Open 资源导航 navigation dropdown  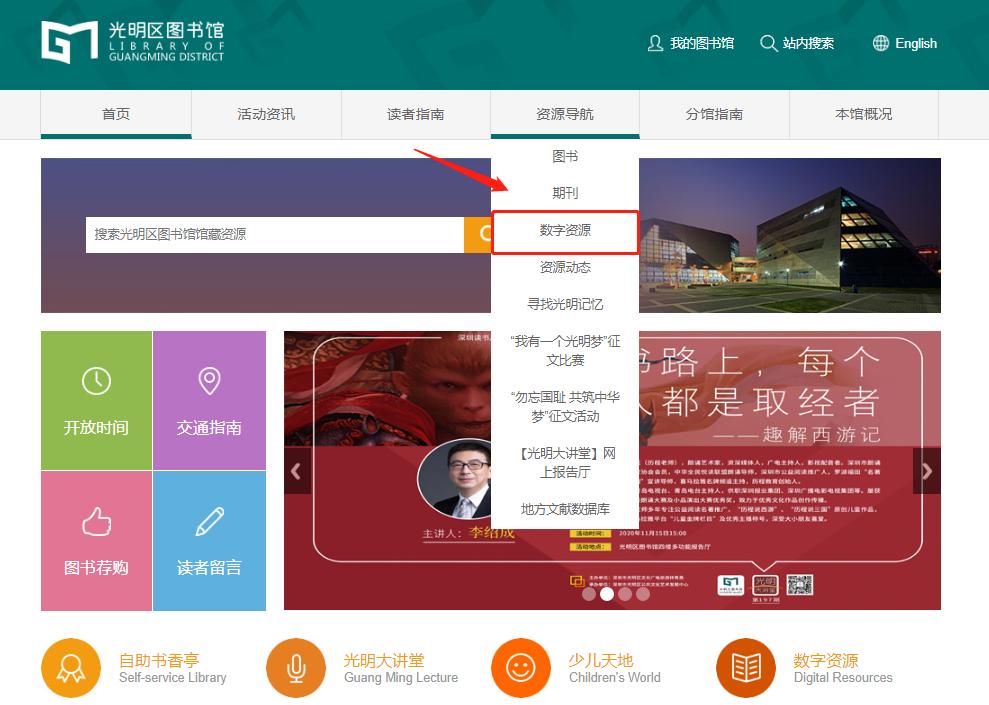(565, 114)
